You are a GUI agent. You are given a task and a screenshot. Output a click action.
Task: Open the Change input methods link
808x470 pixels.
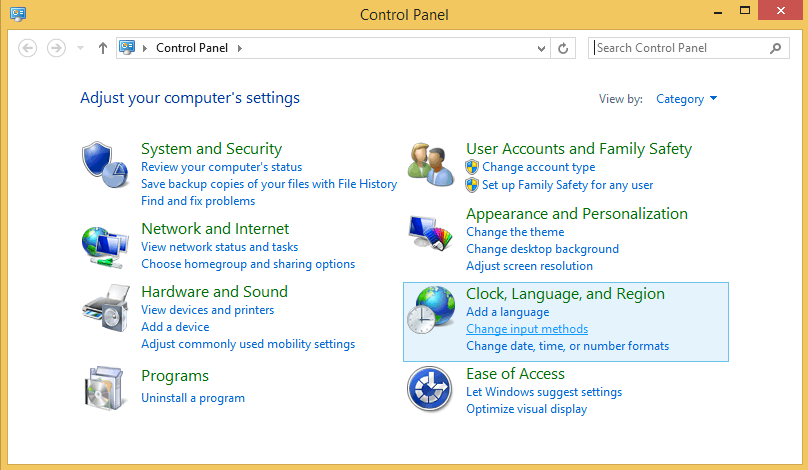[x=527, y=329]
